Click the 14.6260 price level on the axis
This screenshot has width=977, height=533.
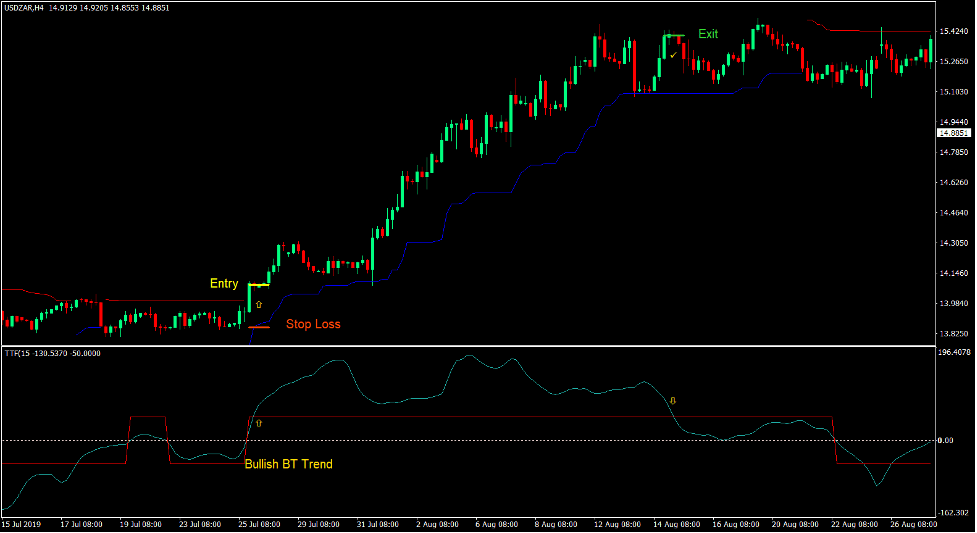[x=953, y=183]
